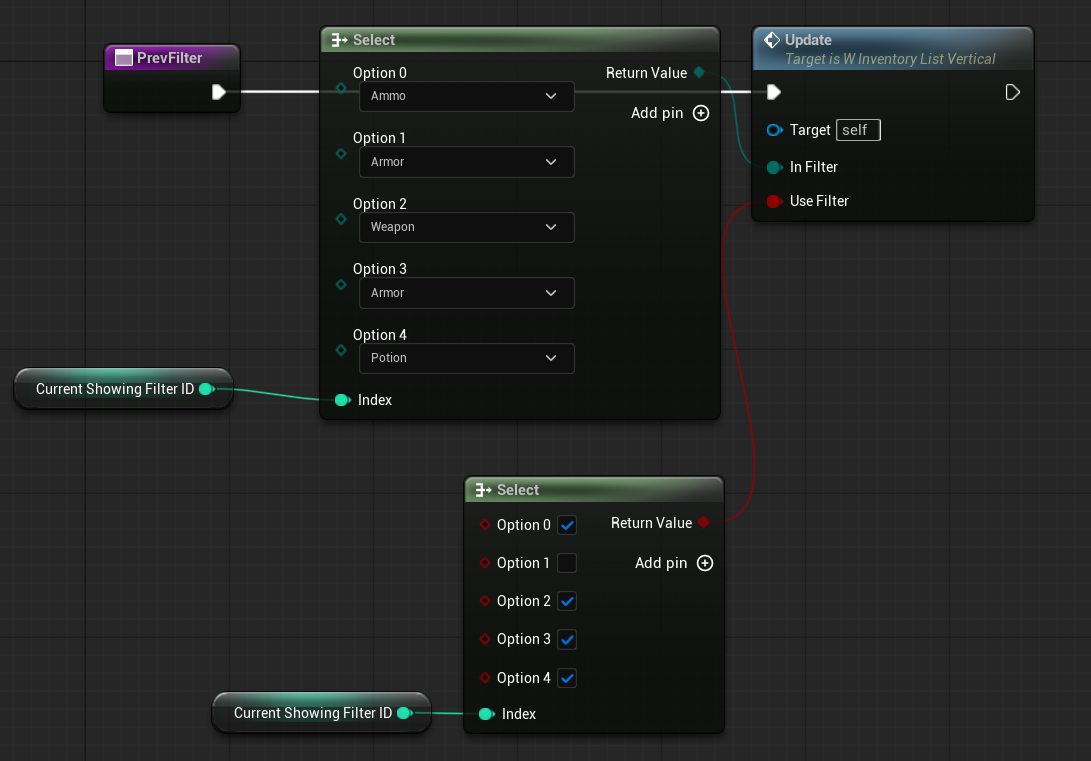Select the PrevFilter event node title
The width and height of the screenshot is (1091, 761).
coord(169,58)
